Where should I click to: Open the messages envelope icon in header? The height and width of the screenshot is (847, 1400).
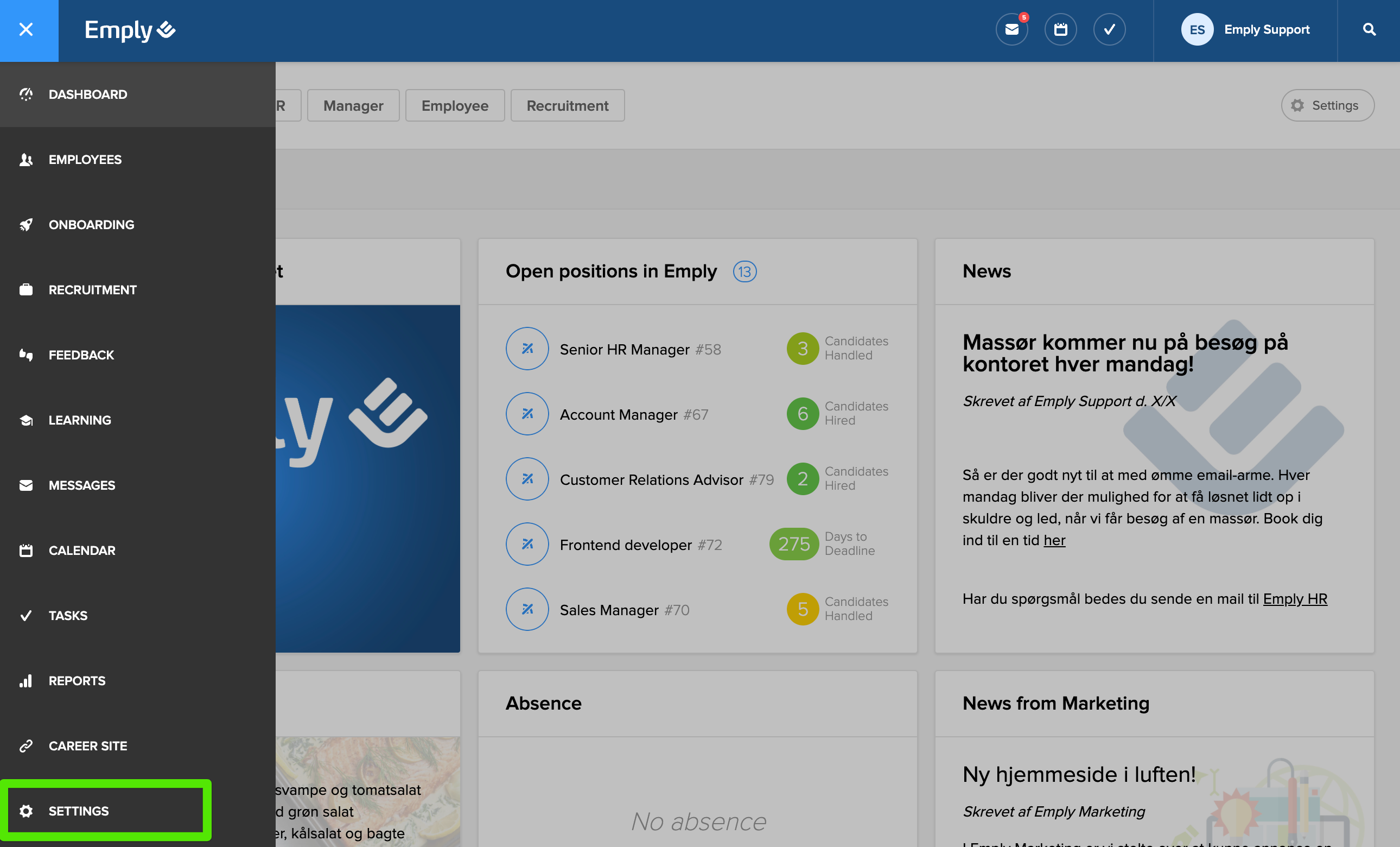(x=1011, y=29)
